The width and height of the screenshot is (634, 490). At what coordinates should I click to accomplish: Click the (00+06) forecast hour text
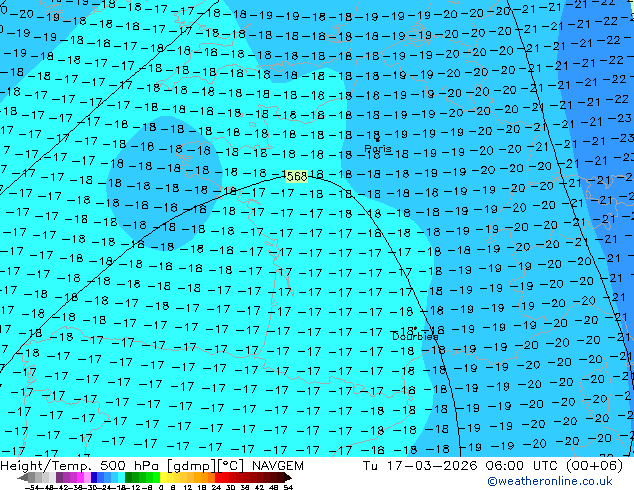(x=594, y=466)
